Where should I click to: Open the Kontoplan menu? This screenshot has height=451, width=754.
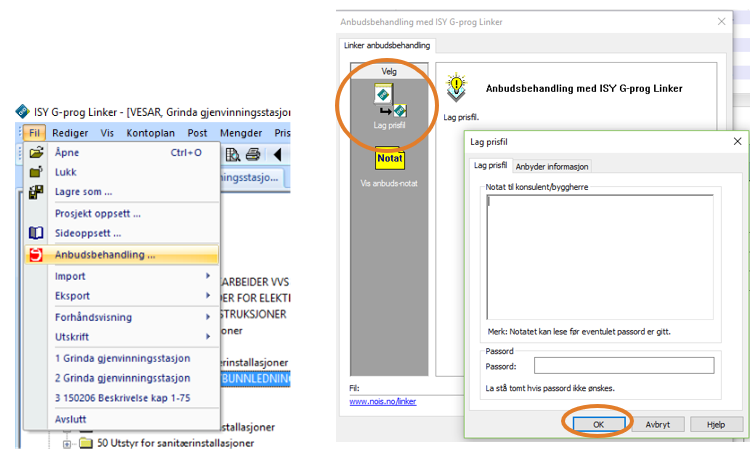click(151, 133)
